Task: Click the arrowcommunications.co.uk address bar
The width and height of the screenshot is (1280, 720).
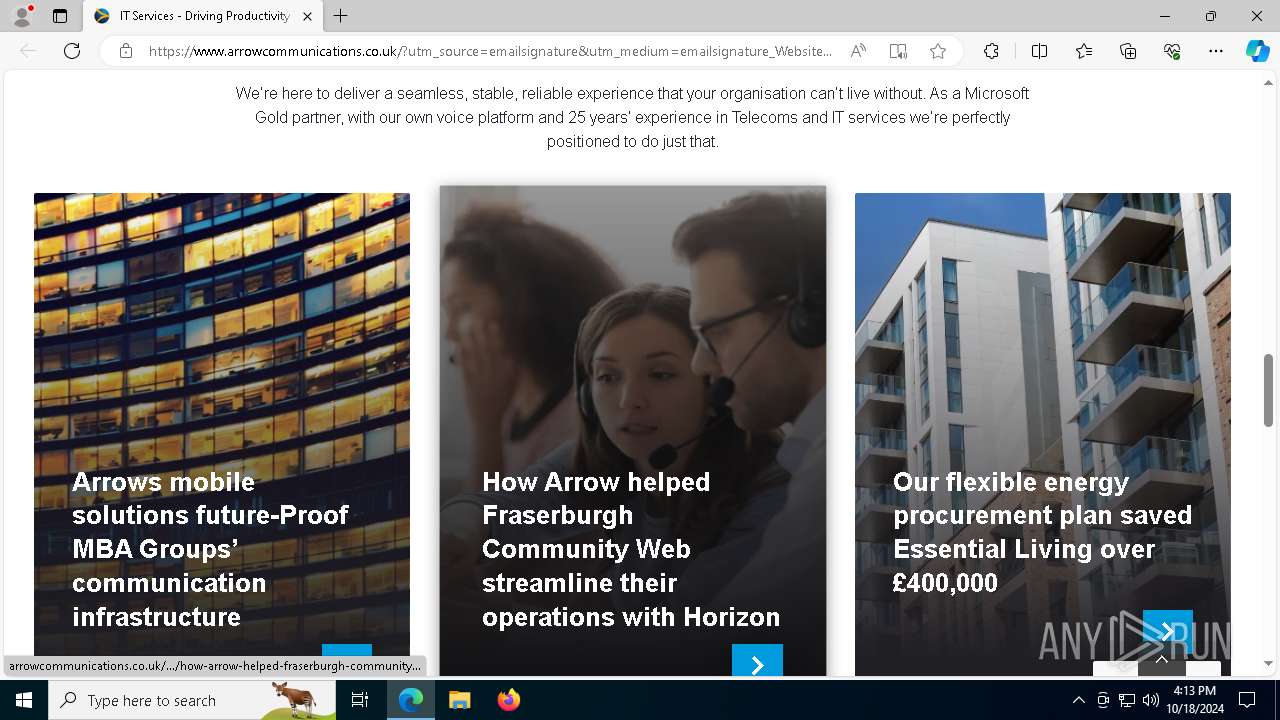Action: coord(490,51)
